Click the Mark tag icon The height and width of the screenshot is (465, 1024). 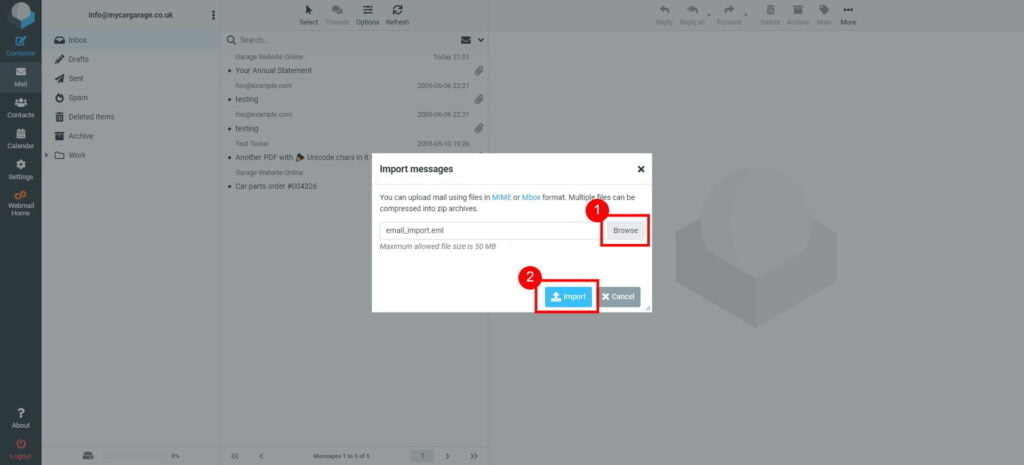(x=824, y=15)
